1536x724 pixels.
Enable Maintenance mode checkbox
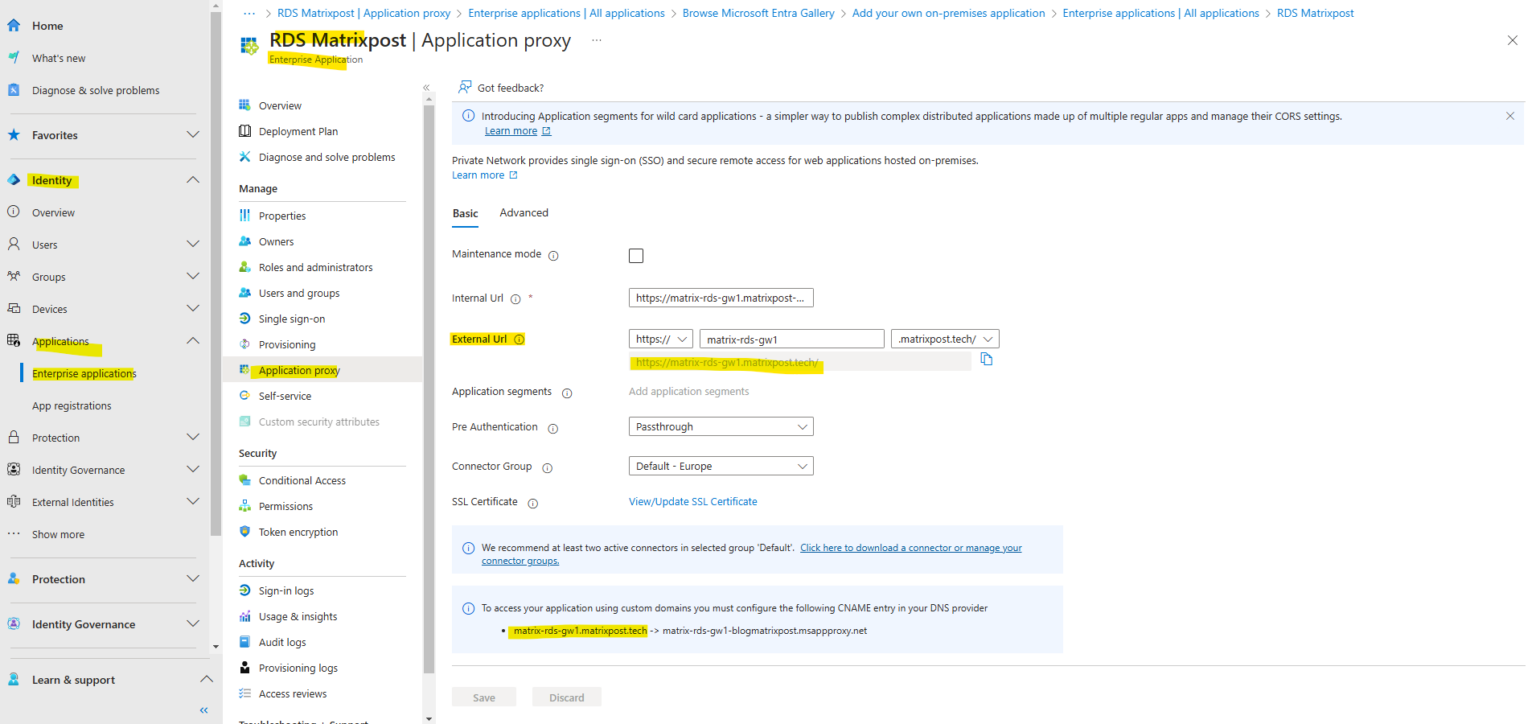pyautogui.click(x=636, y=255)
